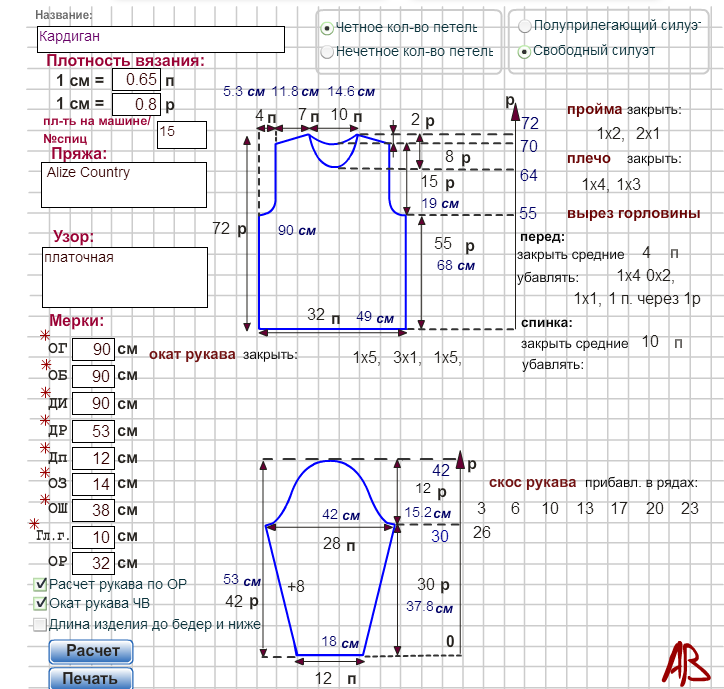Image resolution: width=724 pixels, height=689 pixels.
Task: Click the спинка: label
Action: coord(547,323)
